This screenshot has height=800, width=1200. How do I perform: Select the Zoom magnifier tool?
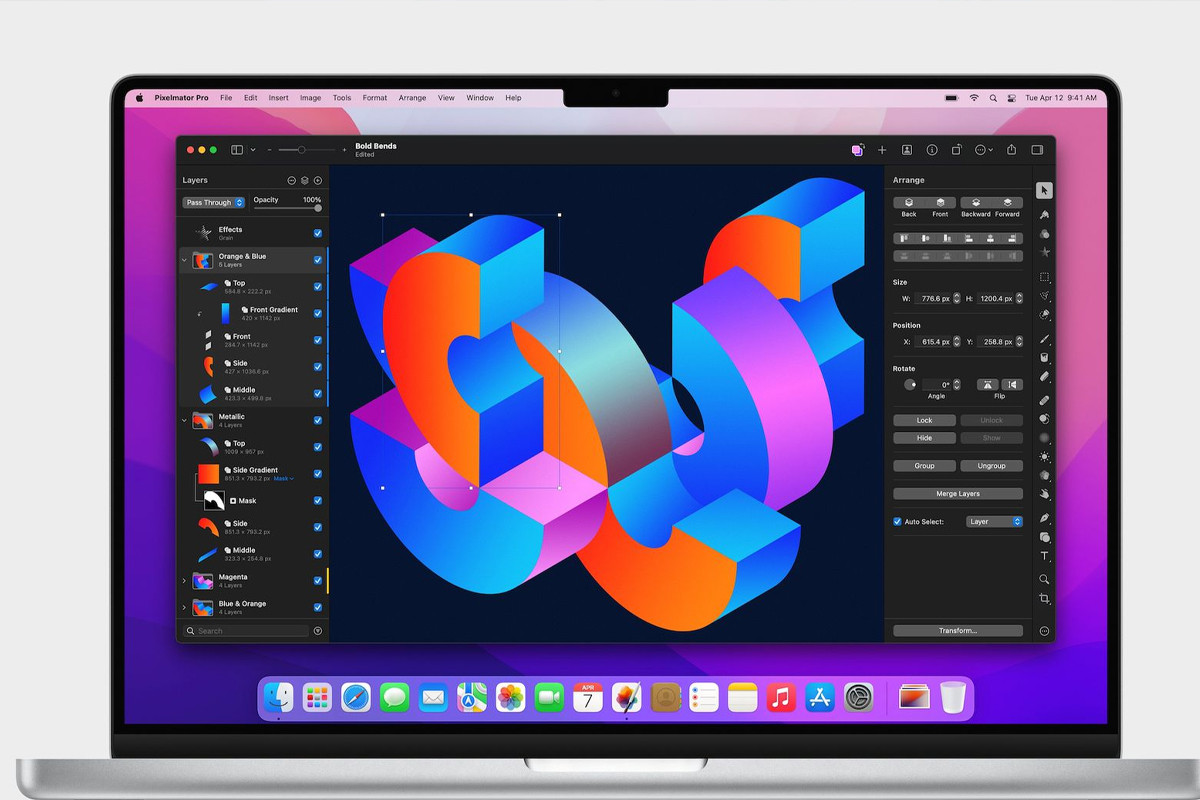point(1044,579)
